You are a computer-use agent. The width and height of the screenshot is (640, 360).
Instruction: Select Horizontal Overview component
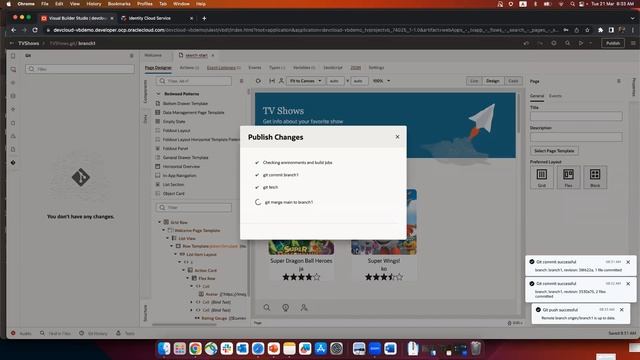pyautogui.click(x=181, y=166)
